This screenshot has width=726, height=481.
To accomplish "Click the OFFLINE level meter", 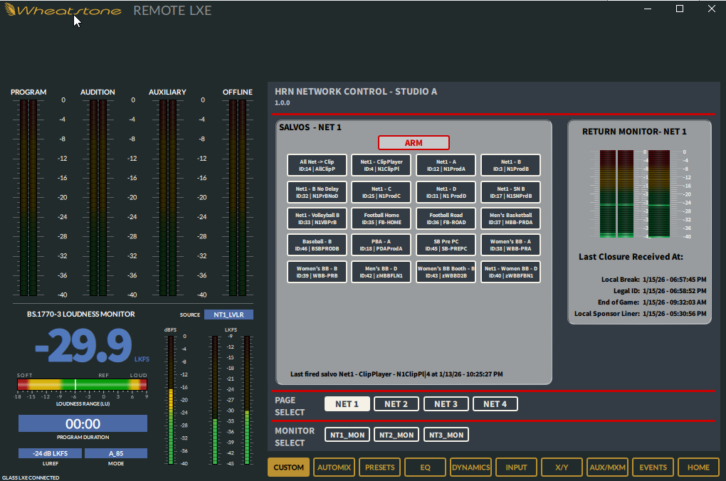I will (238, 198).
